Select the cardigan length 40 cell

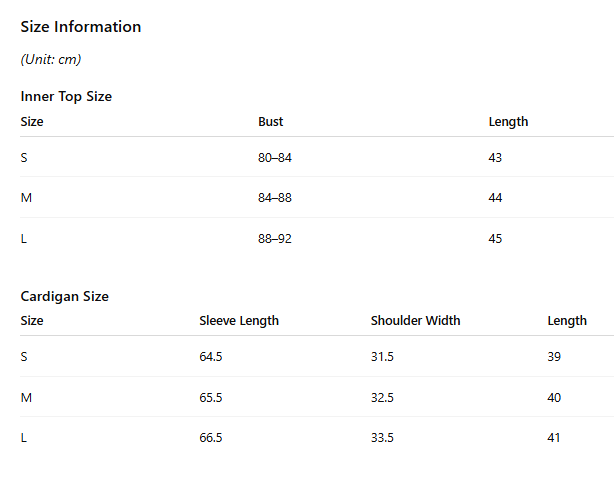point(554,397)
